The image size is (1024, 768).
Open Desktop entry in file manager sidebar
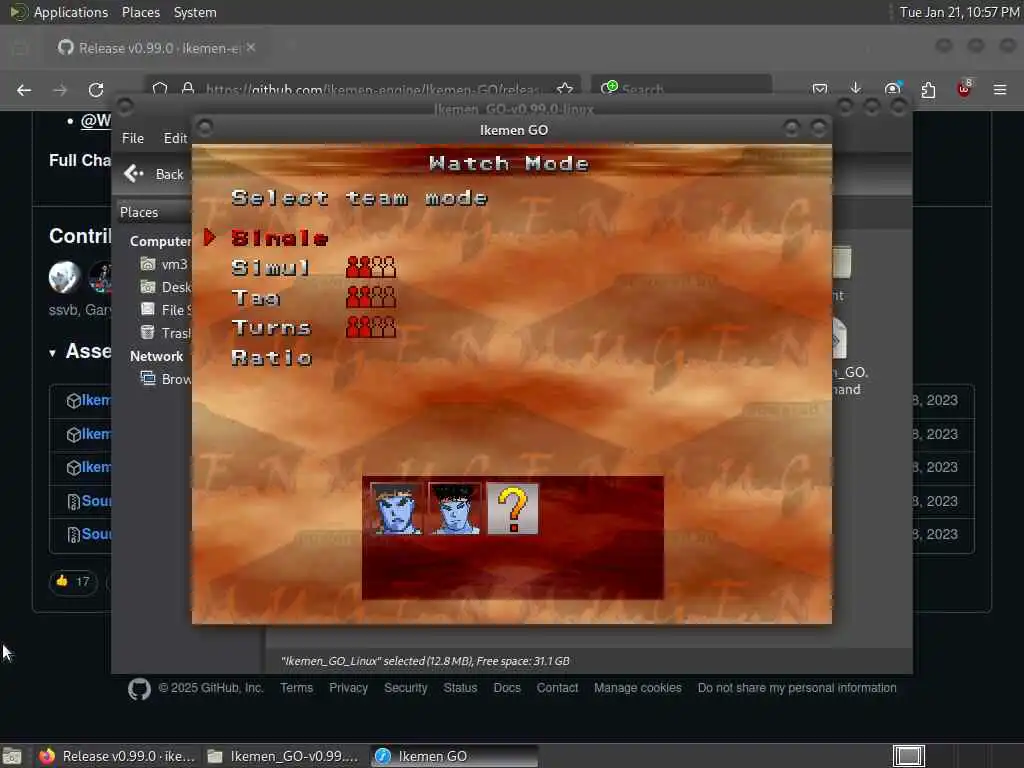click(x=166, y=287)
